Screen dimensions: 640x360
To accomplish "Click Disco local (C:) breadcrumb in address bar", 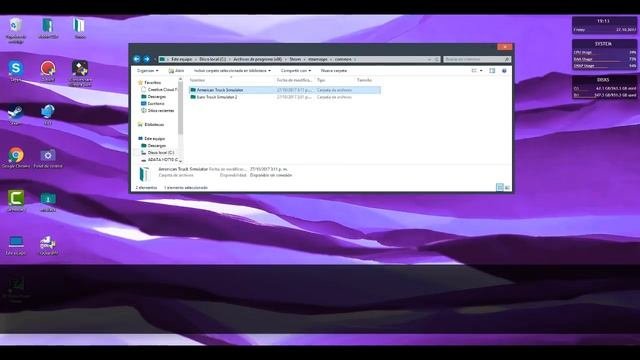I will point(212,59).
